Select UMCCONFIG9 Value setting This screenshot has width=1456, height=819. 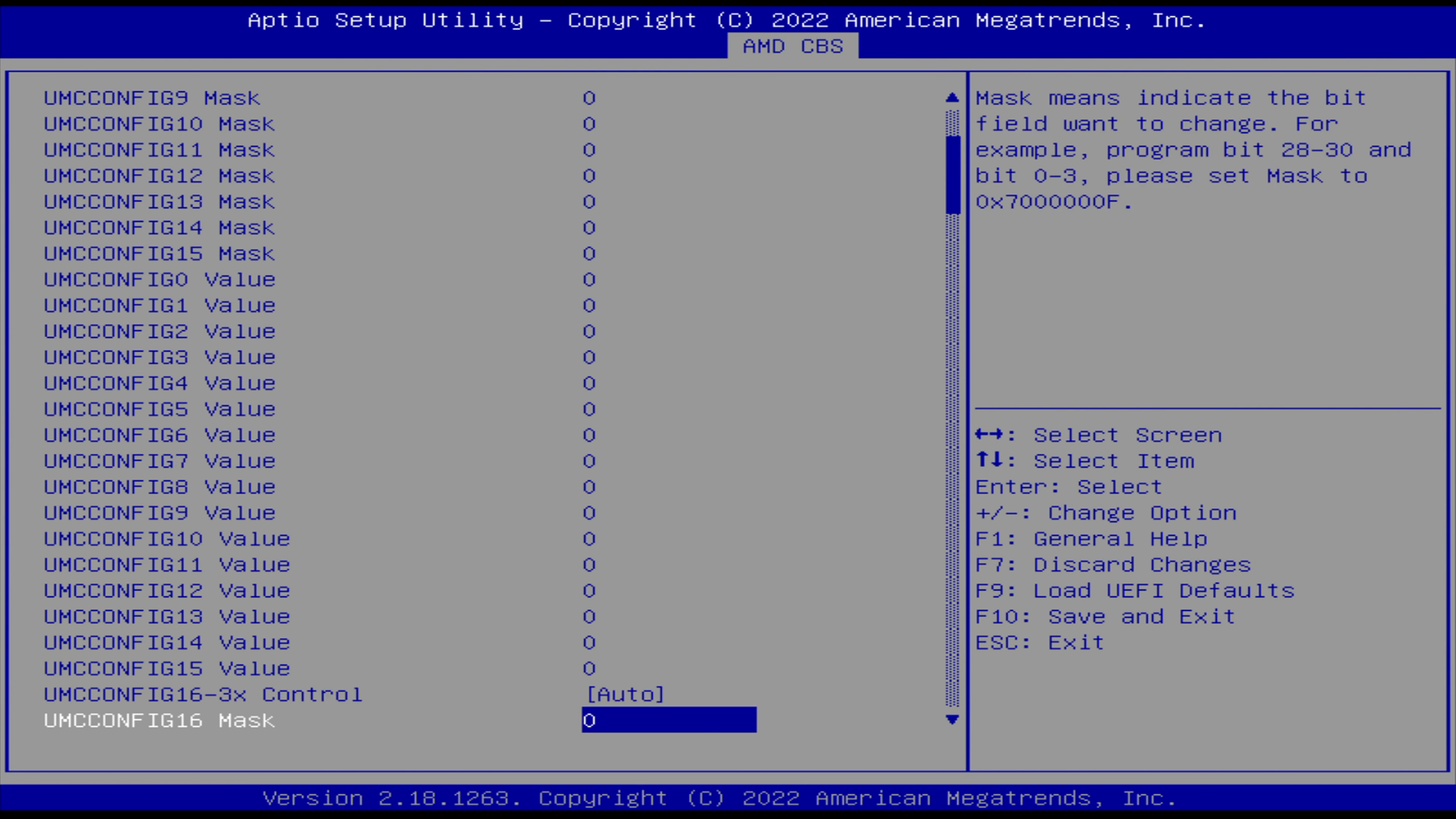[x=159, y=513]
